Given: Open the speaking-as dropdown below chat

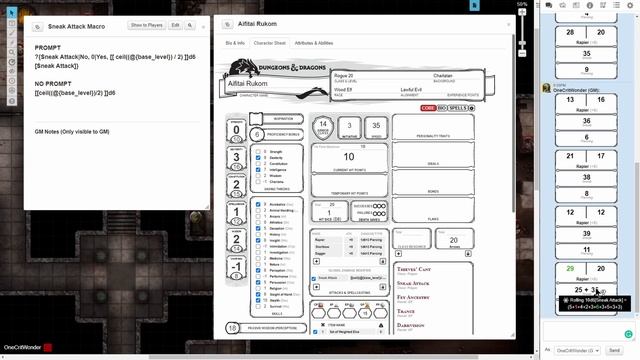Looking at the screenshot, I should point(578,350).
